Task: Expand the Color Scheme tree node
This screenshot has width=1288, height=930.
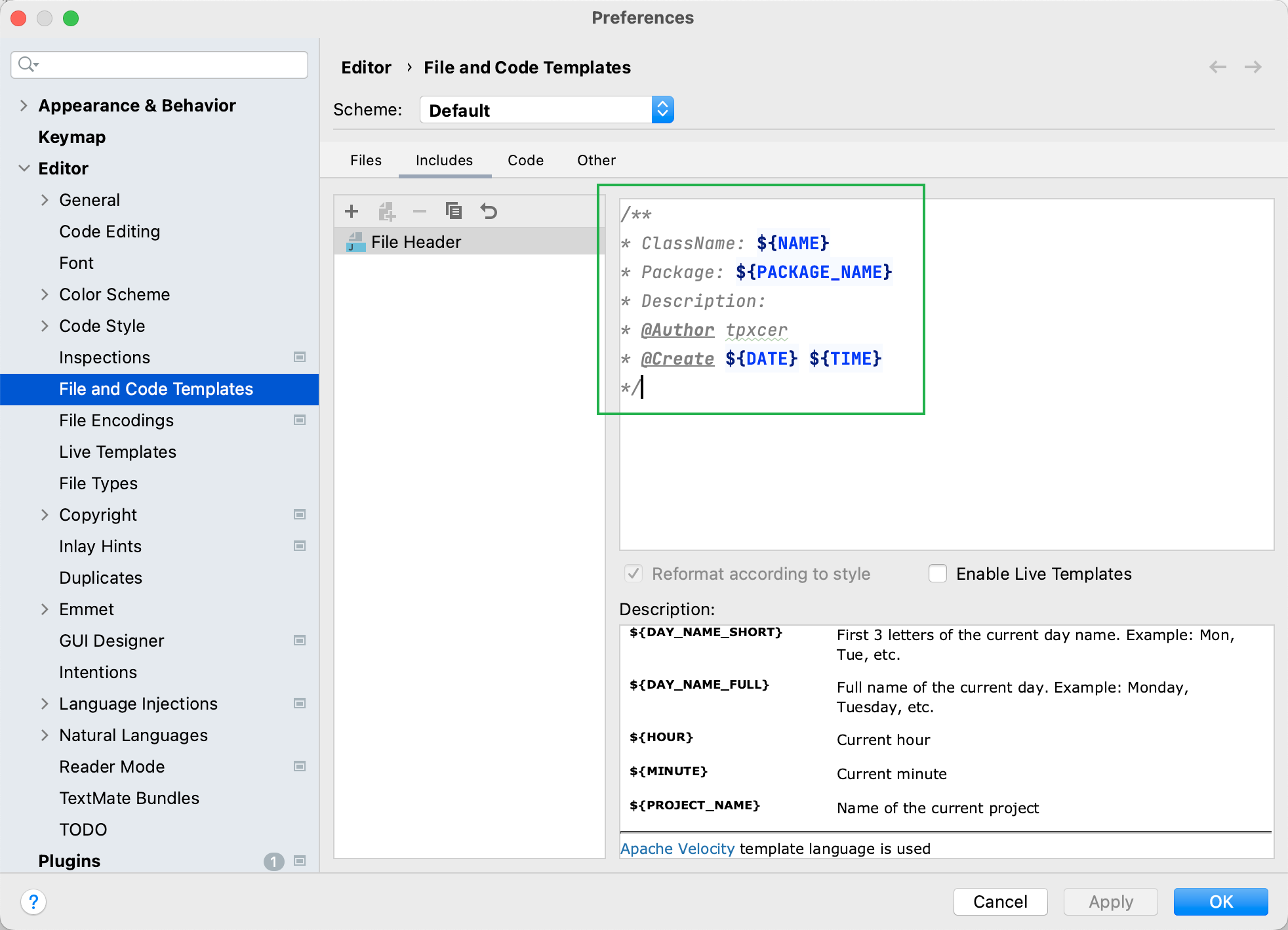Action: 45,294
